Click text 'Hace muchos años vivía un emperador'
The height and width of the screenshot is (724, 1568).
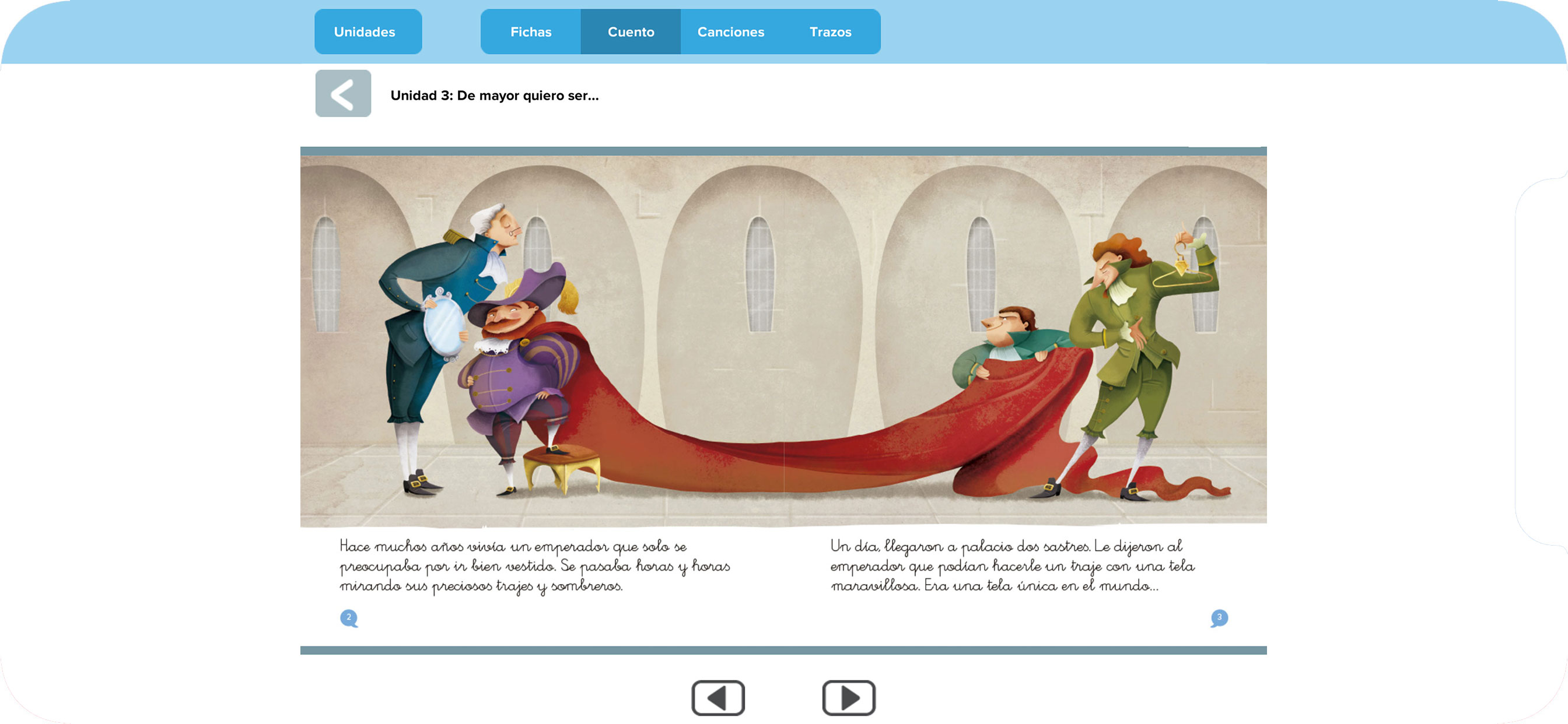474,546
